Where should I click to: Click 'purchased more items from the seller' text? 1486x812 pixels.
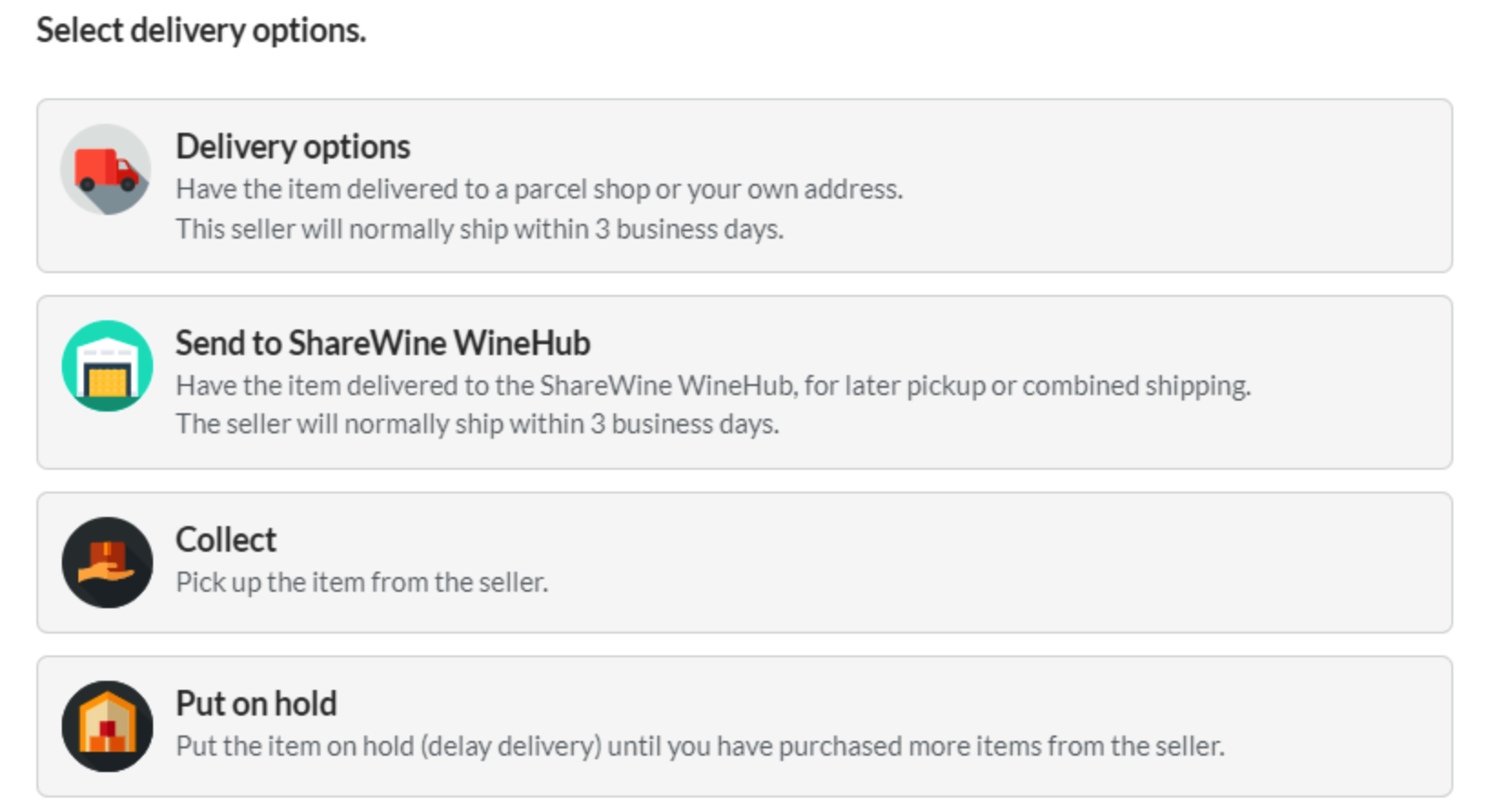1001,746
